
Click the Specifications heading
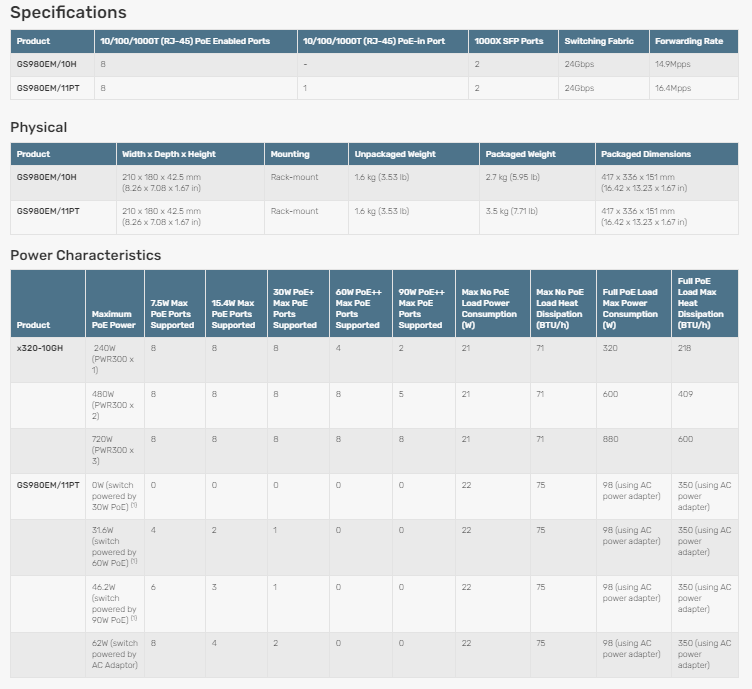click(x=68, y=12)
